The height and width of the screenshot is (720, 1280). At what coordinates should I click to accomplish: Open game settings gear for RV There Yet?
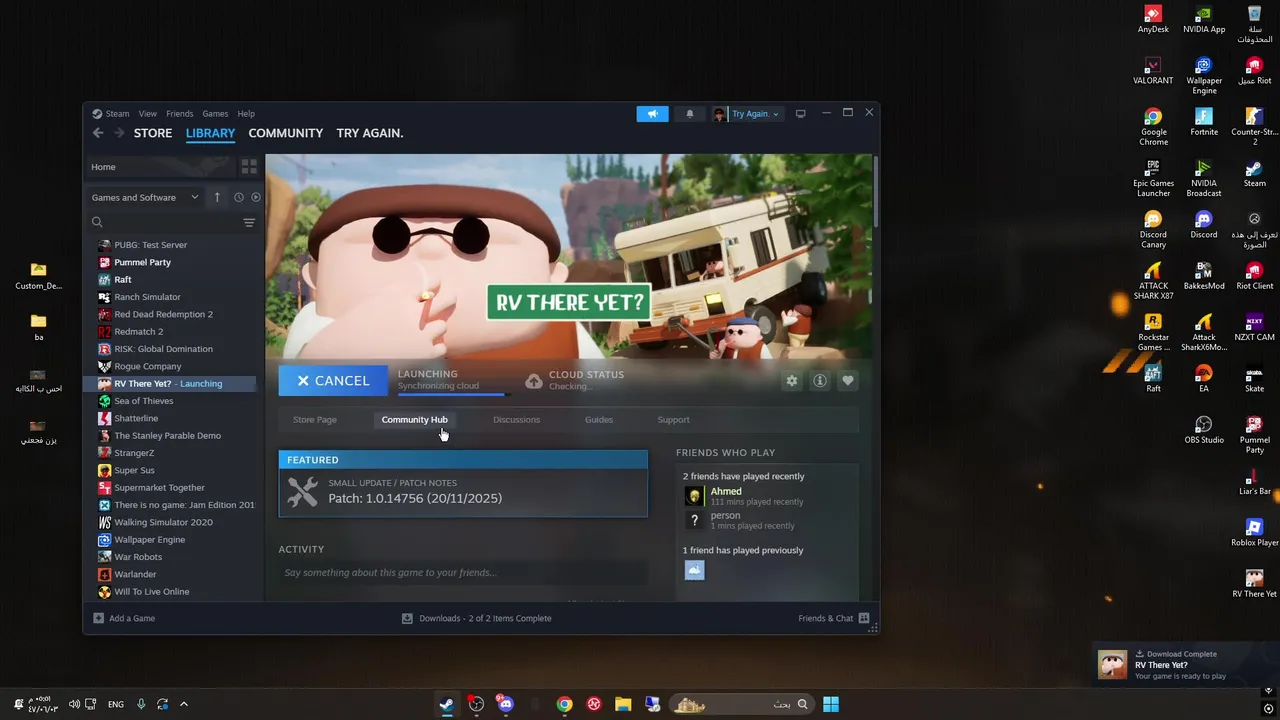792,381
